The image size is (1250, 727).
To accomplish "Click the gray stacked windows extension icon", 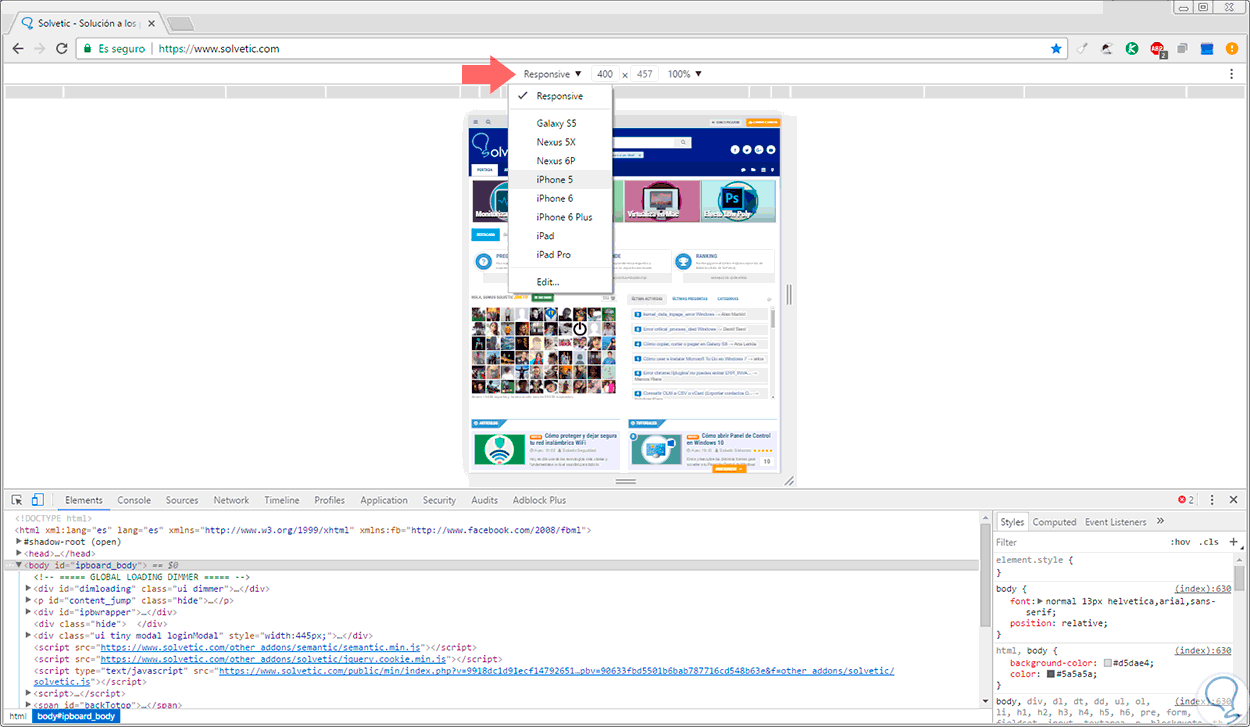I will 1182,48.
